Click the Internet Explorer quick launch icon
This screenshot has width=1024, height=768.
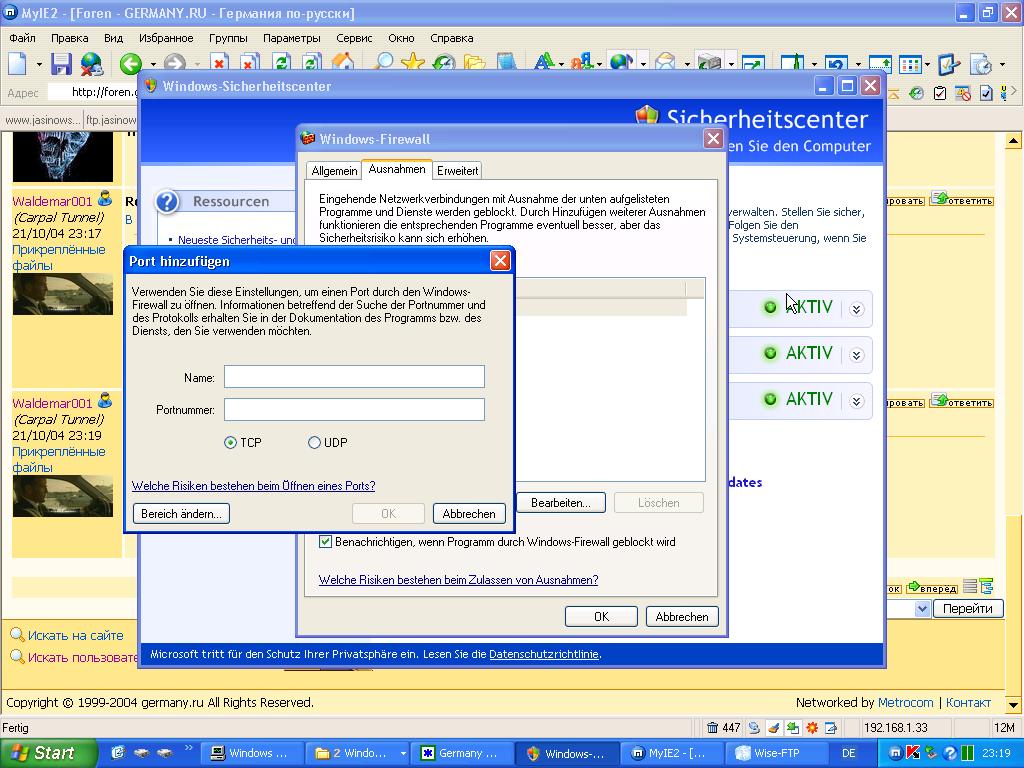118,753
